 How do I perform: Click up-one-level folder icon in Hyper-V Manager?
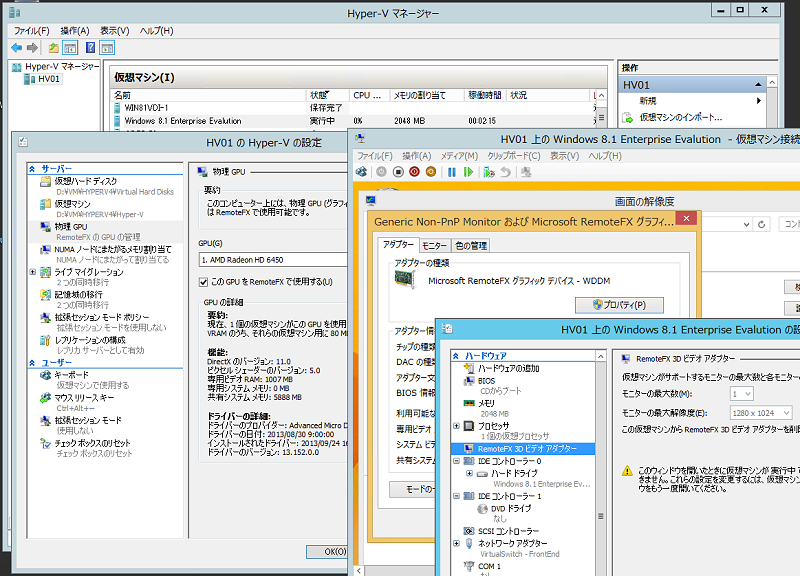coord(53,48)
